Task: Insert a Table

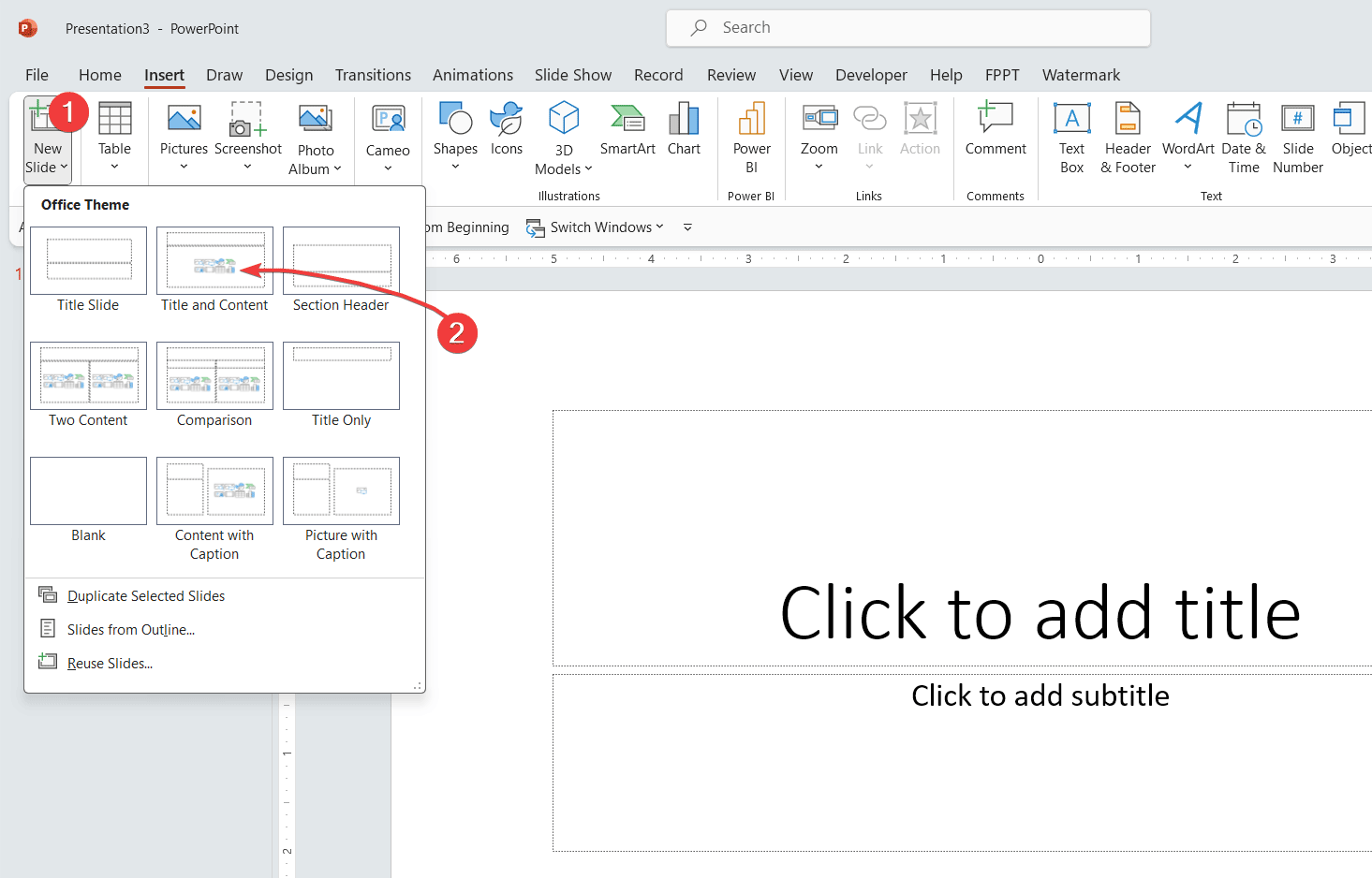Action: tap(114, 137)
